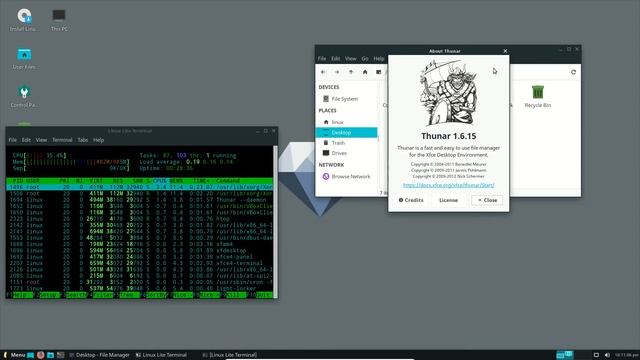Open the Tabs menu in terminal window
Image resolution: width=640 pixels, height=360 pixels.
tap(83, 140)
